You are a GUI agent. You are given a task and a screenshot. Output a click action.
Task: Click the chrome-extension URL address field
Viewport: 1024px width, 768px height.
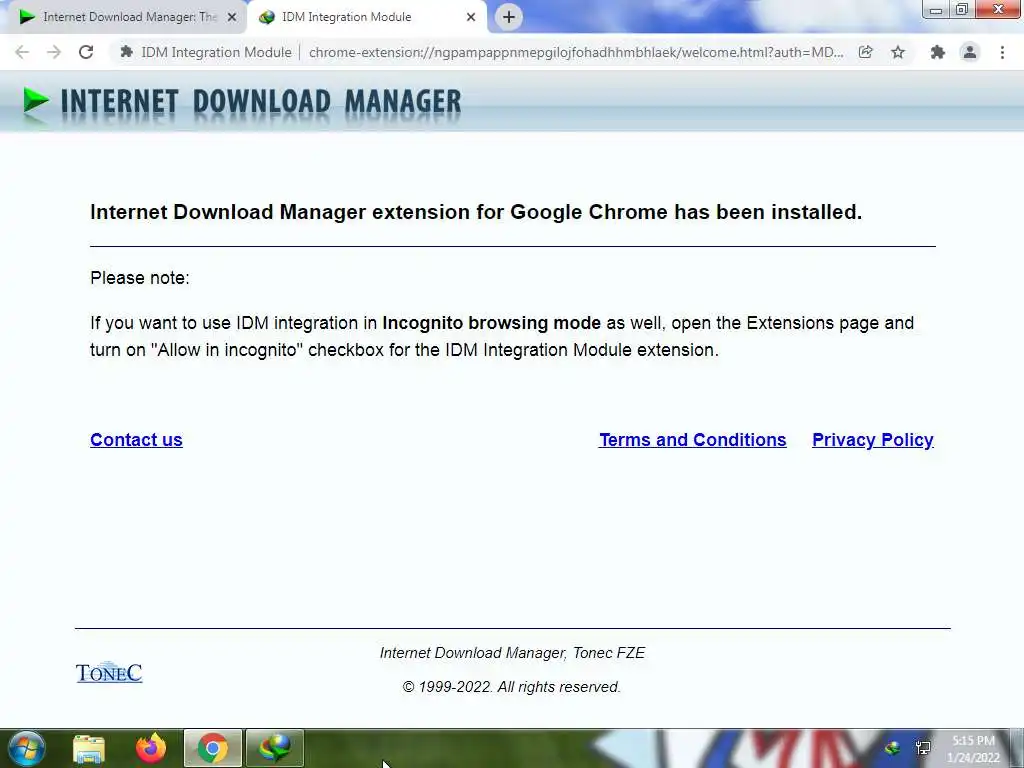[x=576, y=52]
